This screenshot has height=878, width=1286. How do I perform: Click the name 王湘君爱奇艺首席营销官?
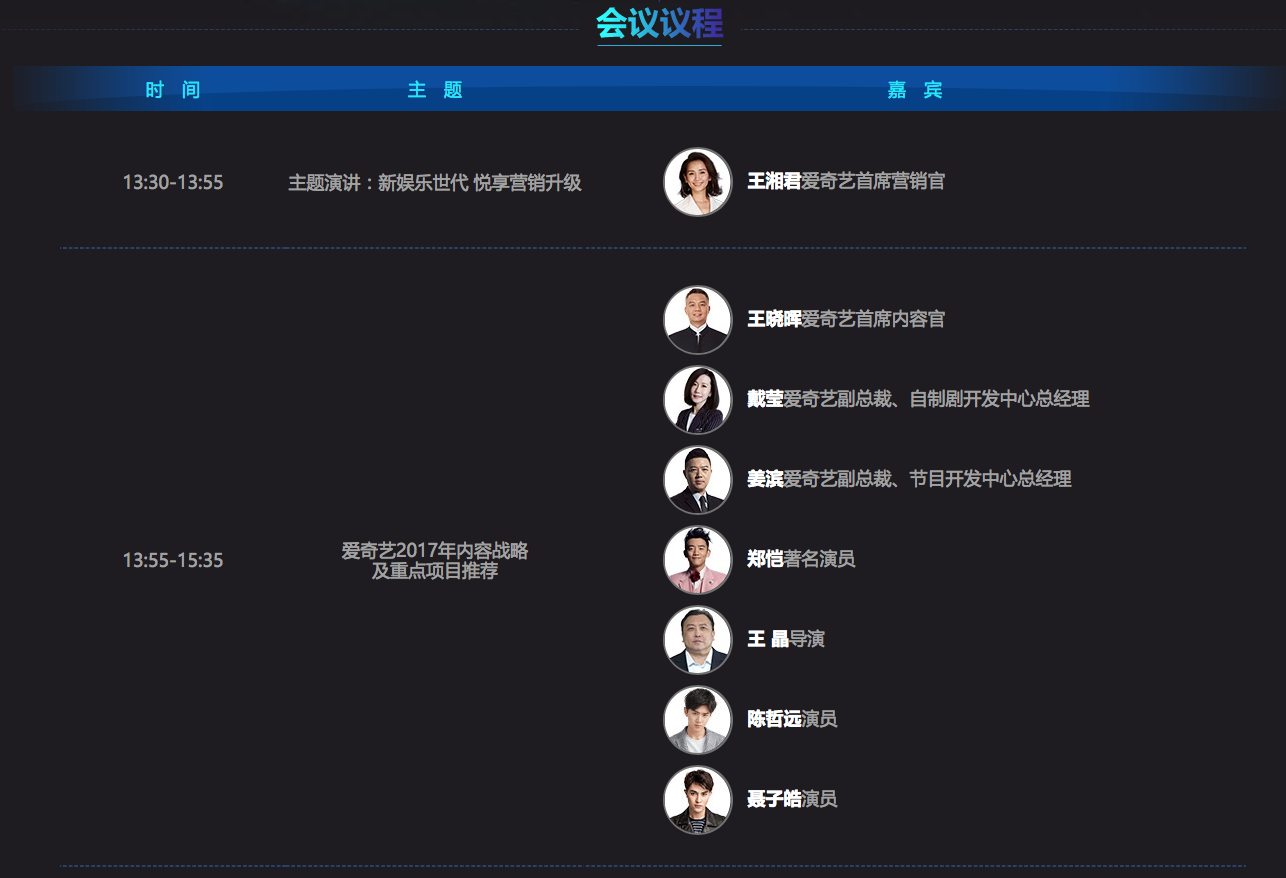pyautogui.click(x=846, y=181)
